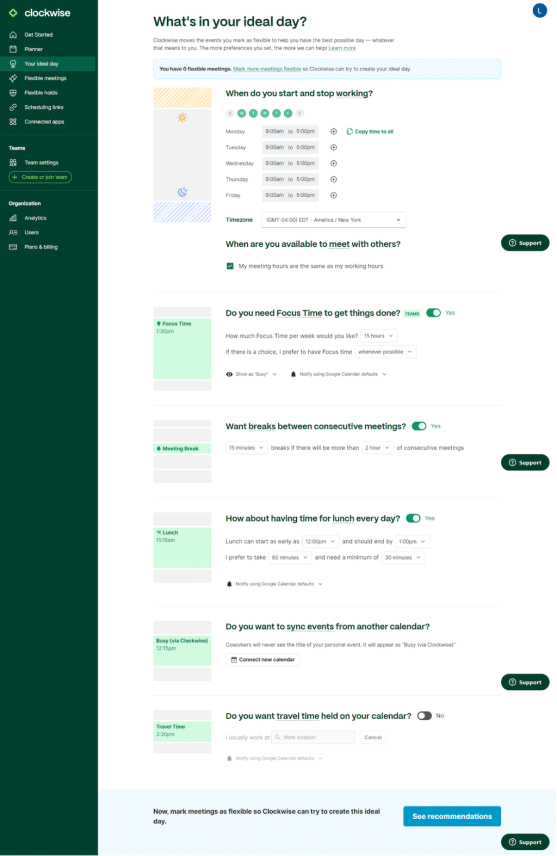557x856 pixels.
Task: Click the Clockwise logo
Action: tap(39, 13)
